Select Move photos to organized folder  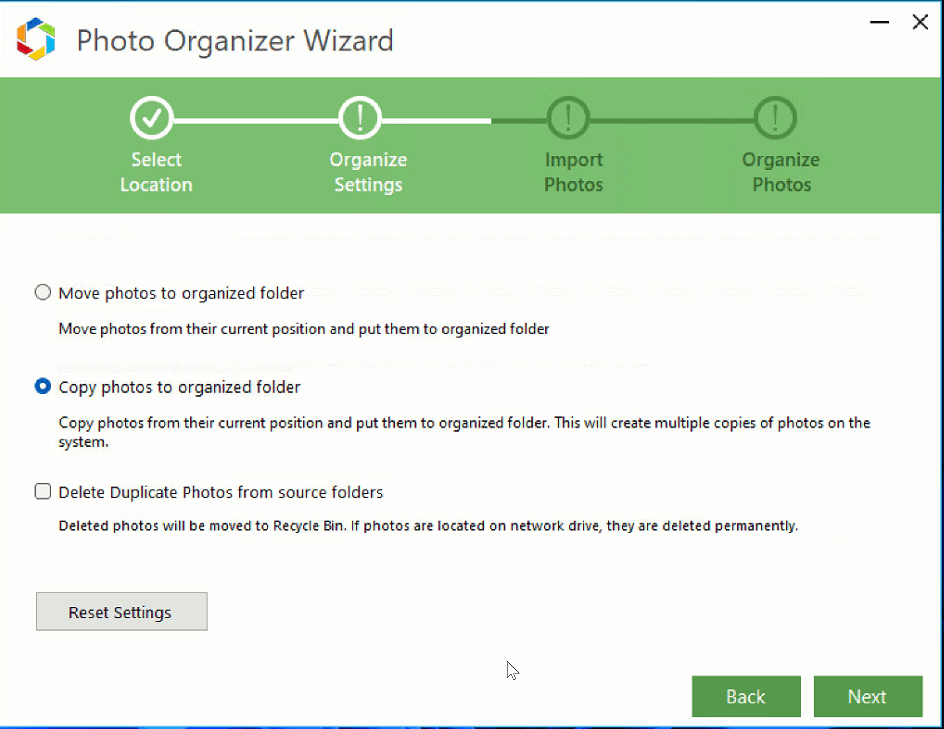pos(42,292)
